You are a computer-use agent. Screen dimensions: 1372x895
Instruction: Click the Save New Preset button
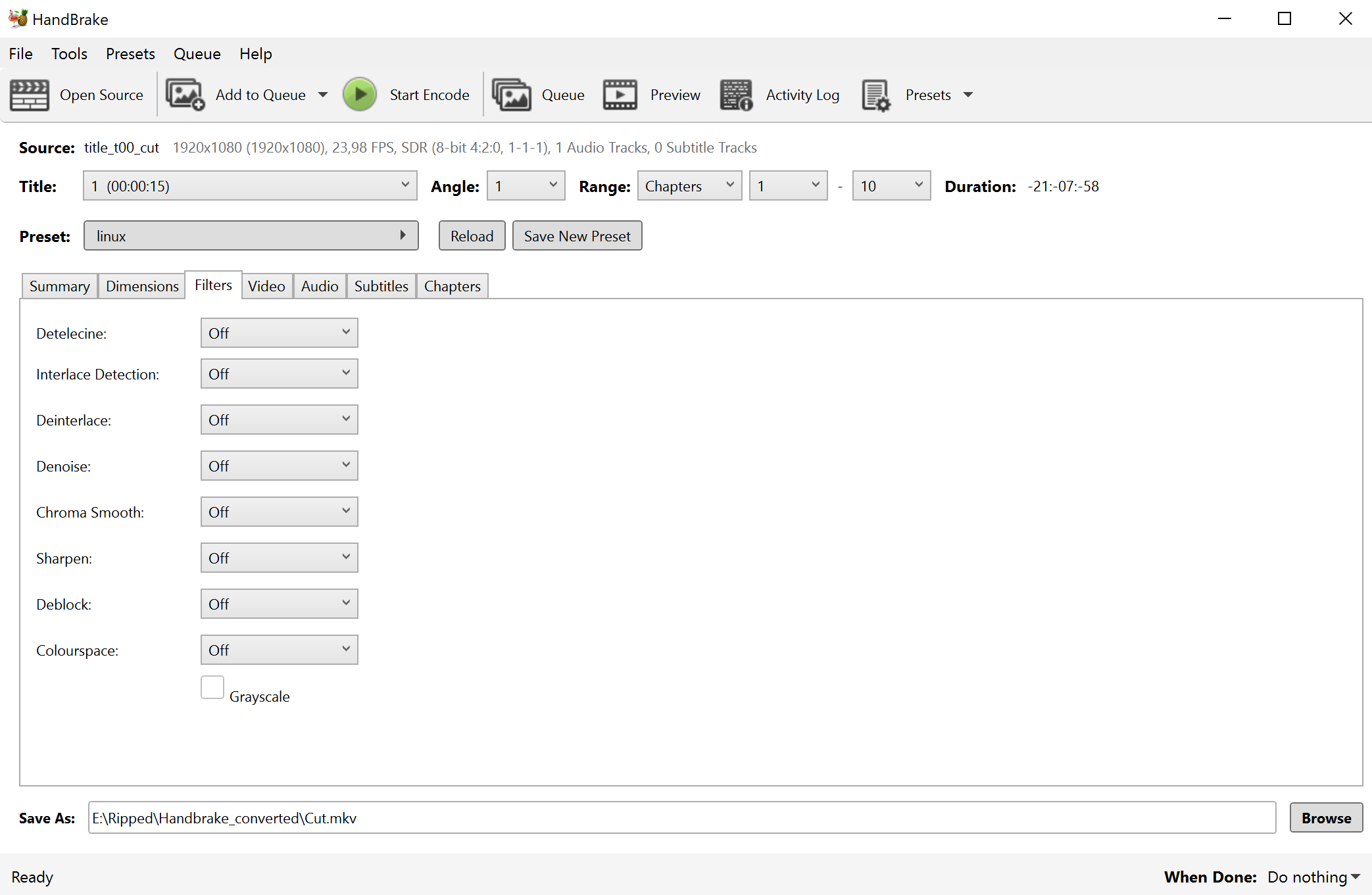(x=577, y=236)
